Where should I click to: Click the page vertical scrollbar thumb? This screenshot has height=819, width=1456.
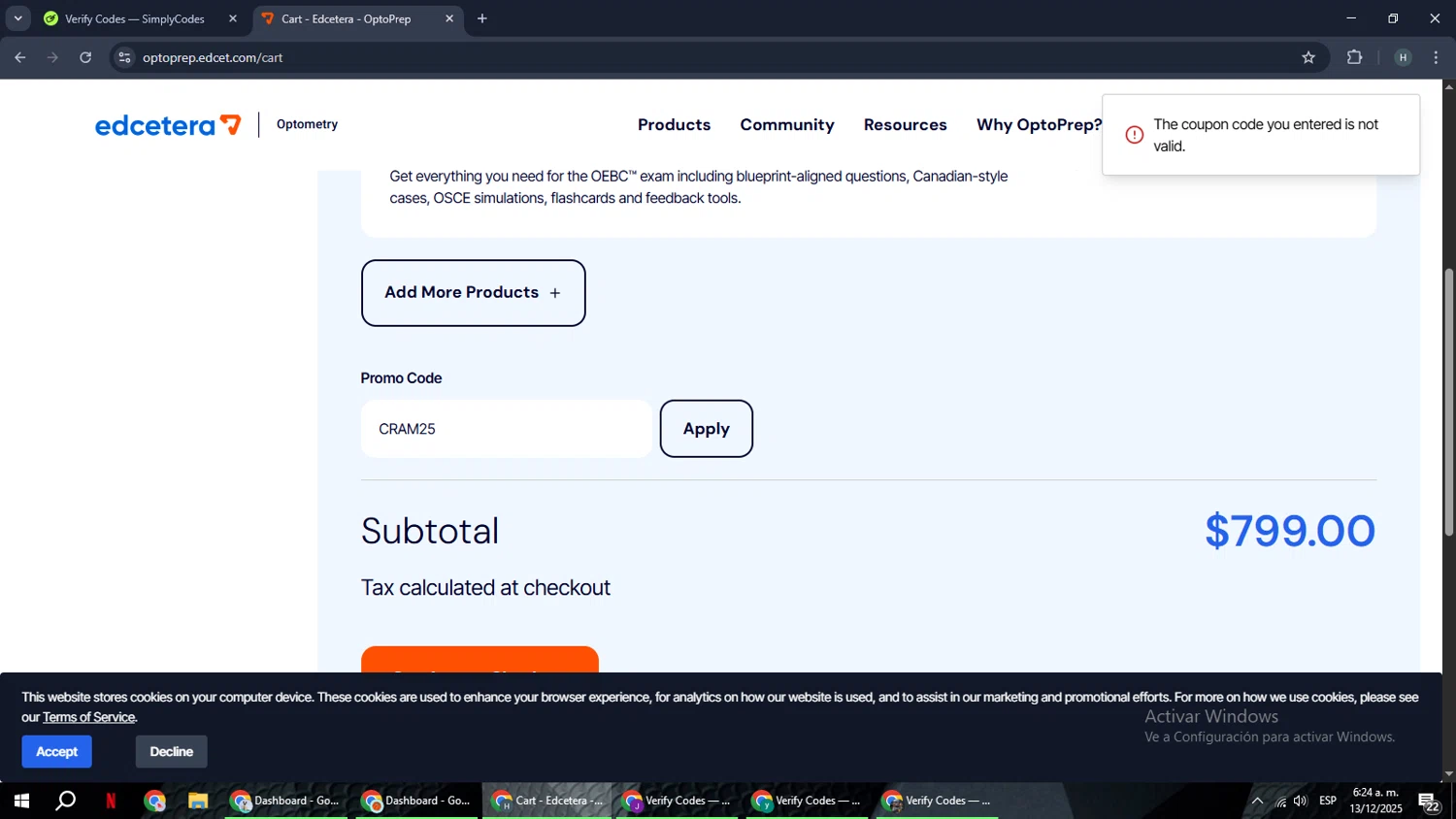tap(1448, 402)
